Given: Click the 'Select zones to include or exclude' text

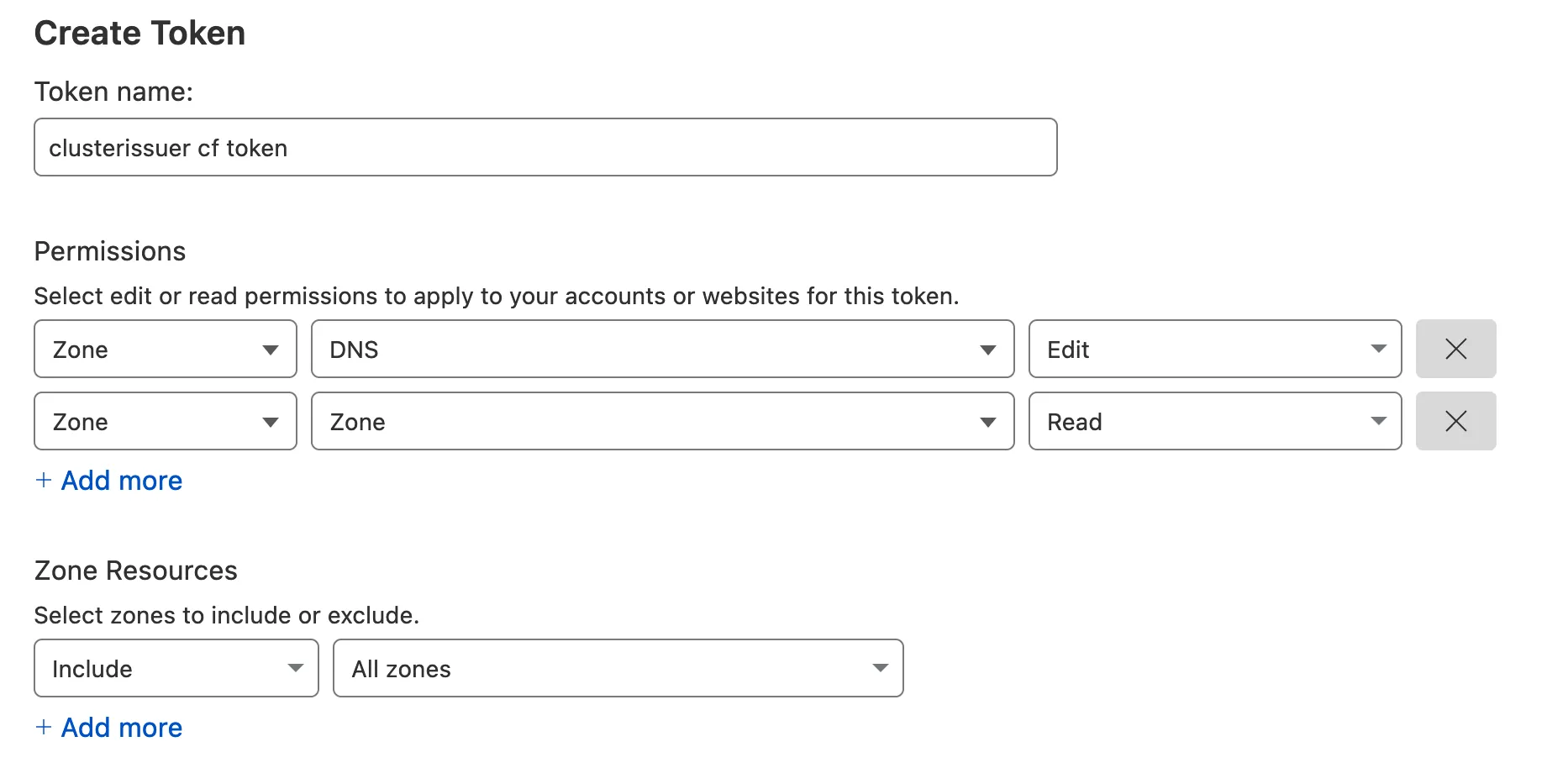Looking at the screenshot, I should (x=226, y=615).
